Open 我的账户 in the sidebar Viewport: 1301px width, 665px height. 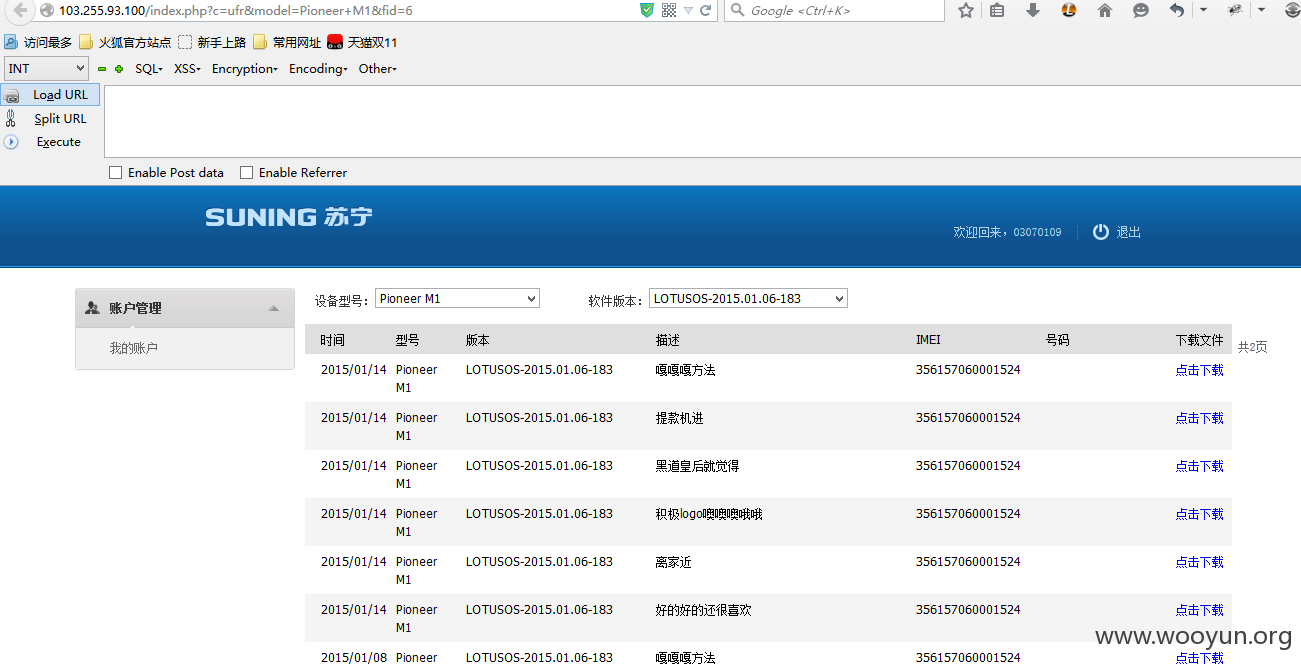pyautogui.click(x=133, y=348)
